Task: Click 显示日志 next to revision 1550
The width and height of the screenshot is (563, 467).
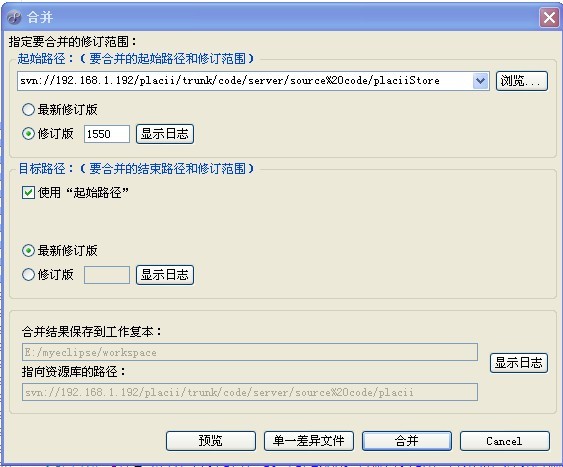Action: 165,134
